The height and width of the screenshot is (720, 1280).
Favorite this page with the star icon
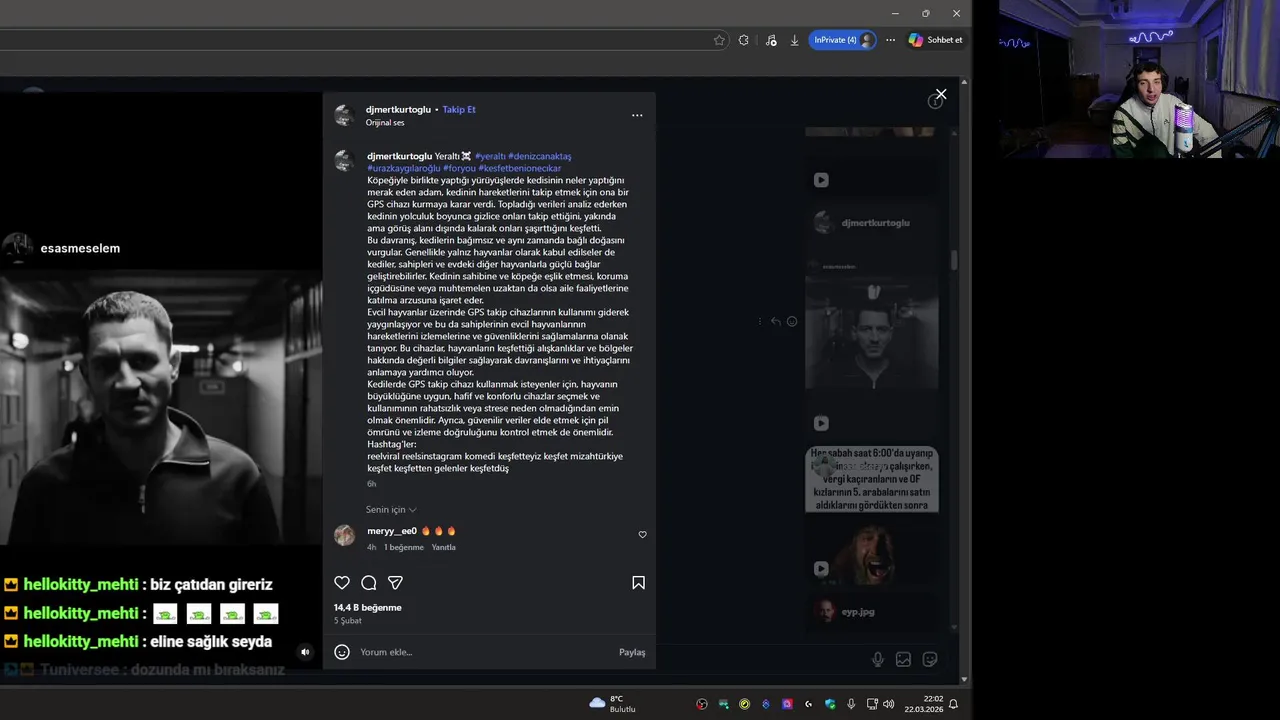point(719,40)
